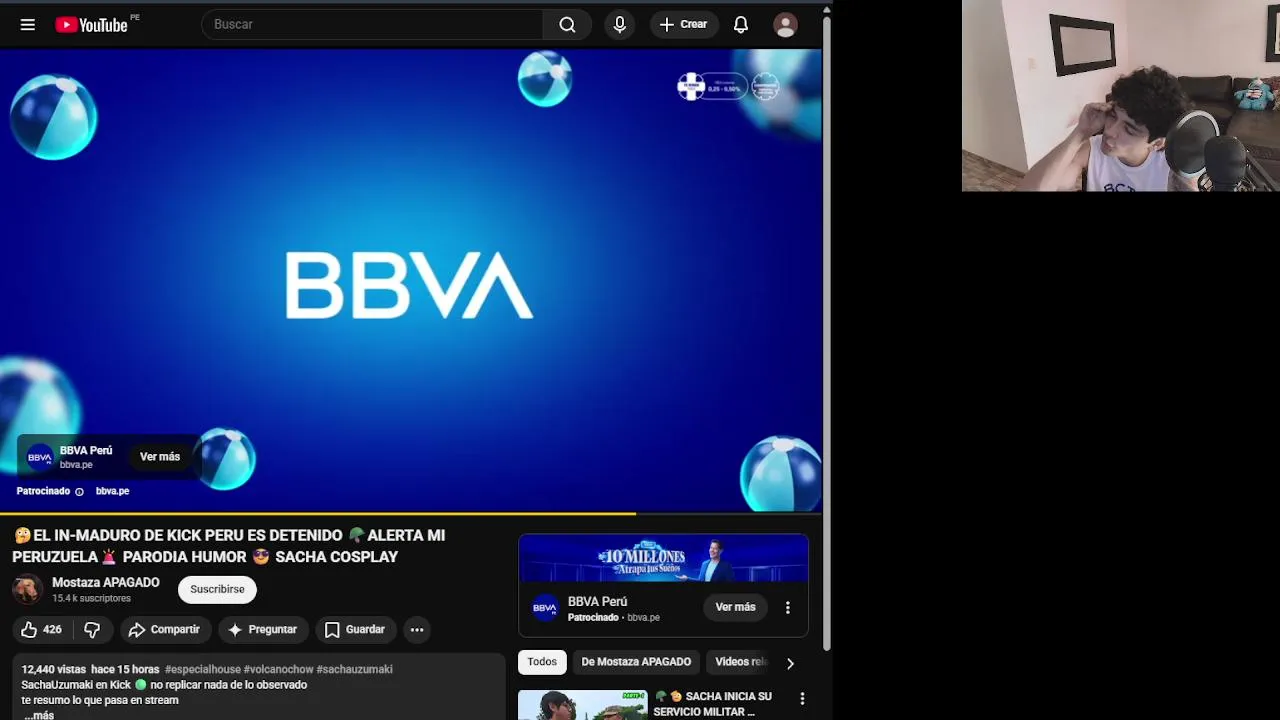This screenshot has height=720, width=1280.
Task: Show next filter chips with arrow
Action: 790,663
